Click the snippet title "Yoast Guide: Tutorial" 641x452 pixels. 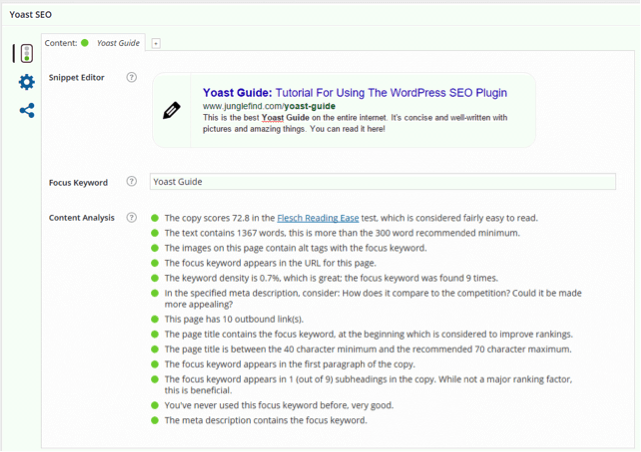click(354, 92)
